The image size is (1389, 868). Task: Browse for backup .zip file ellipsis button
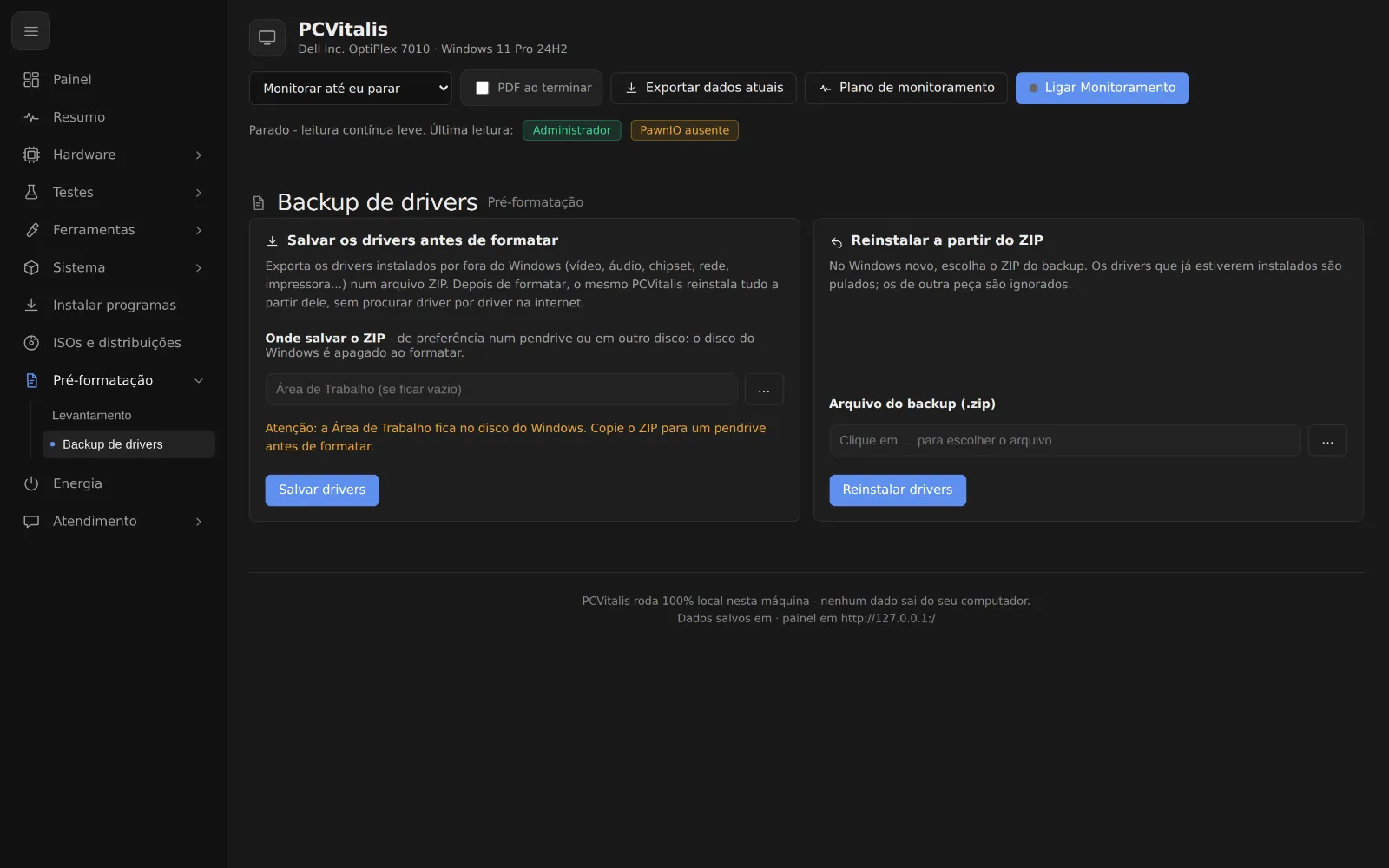pos(1327,441)
